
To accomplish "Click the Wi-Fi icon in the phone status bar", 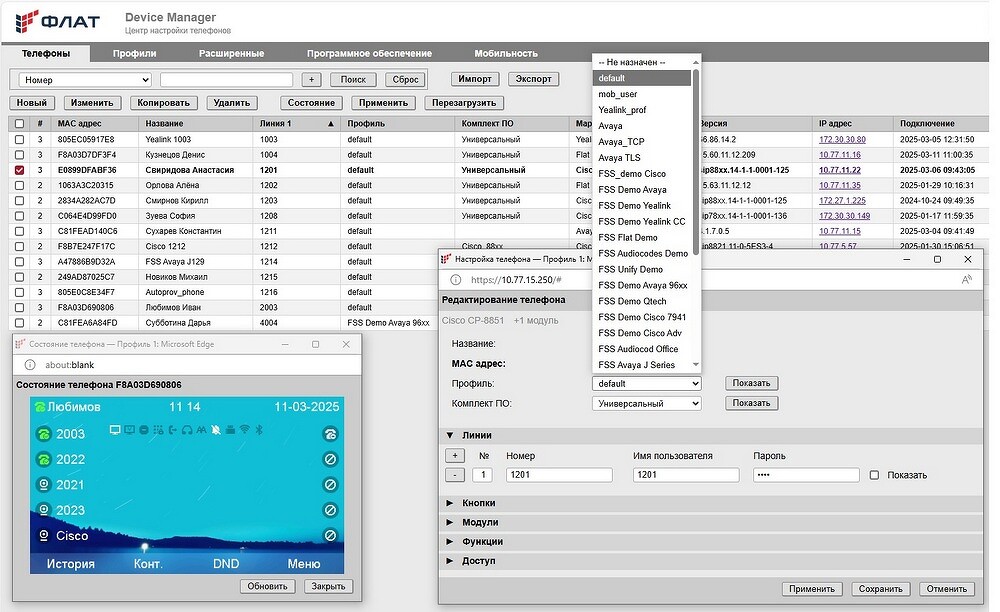I will coord(245,430).
